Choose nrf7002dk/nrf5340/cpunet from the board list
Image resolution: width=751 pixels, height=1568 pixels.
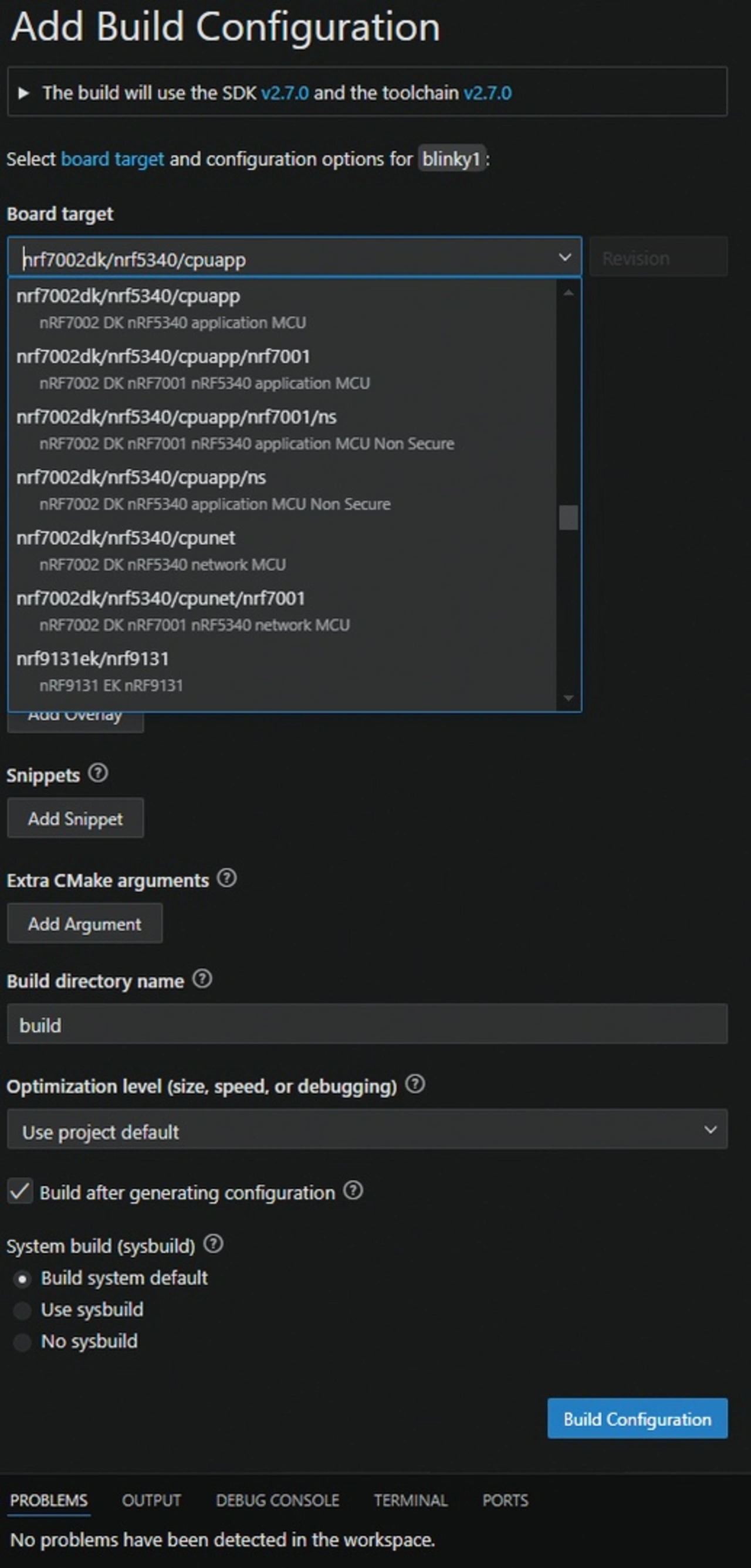pyautogui.click(x=126, y=538)
